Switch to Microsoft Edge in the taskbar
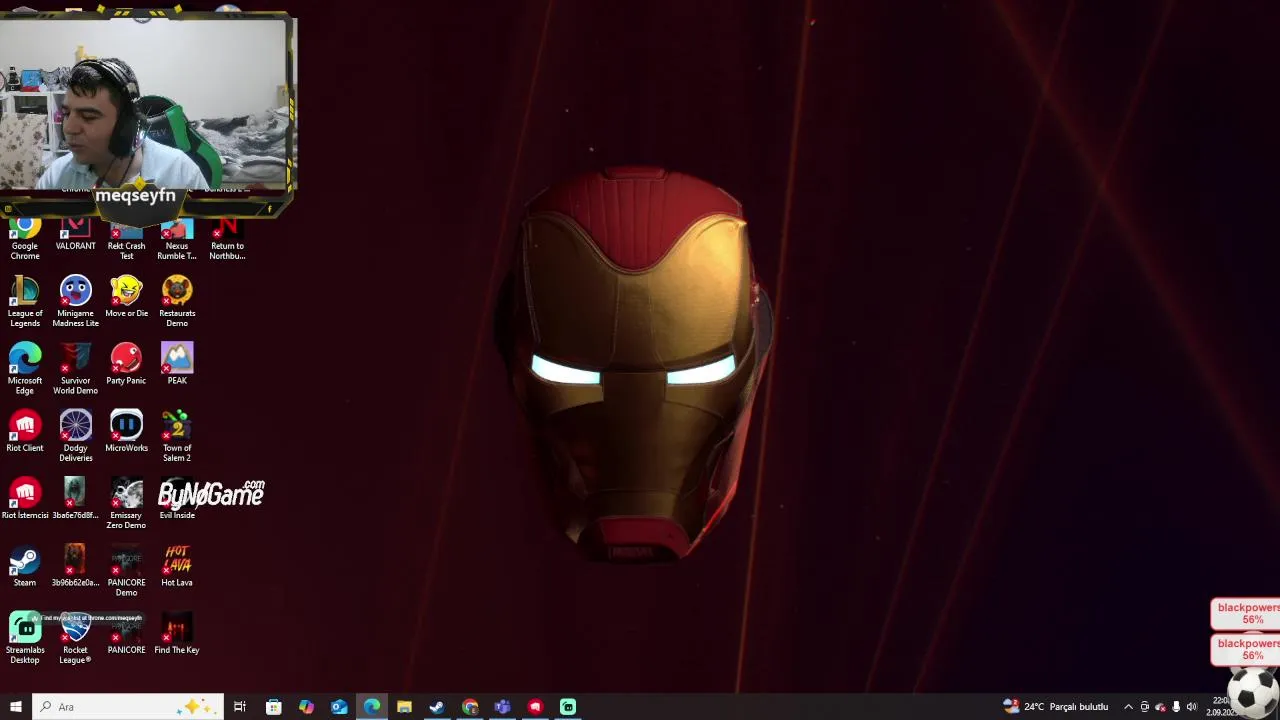 coord(371,707)
